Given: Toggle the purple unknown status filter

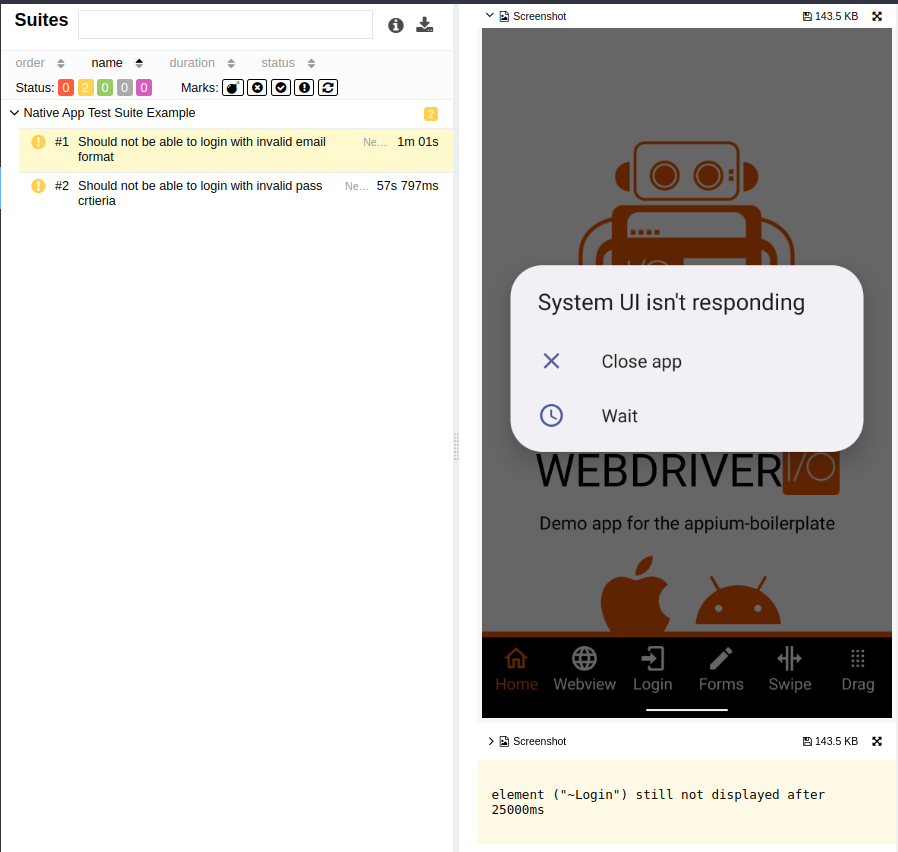Looking at the screenshot, I should [144, 88].
